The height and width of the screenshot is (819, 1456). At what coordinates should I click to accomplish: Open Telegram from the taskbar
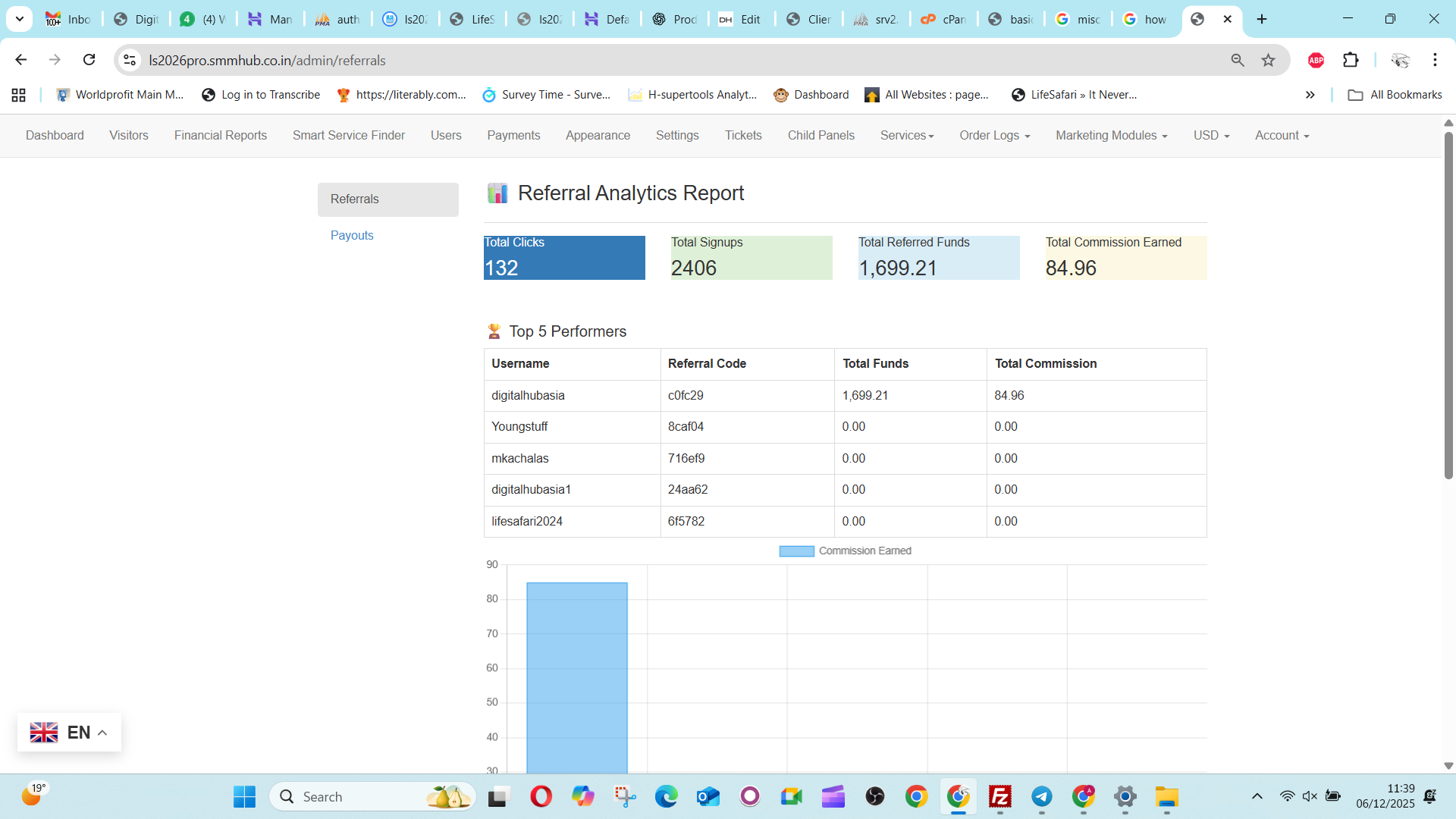pyautogui.click(x=1041, y=796)
